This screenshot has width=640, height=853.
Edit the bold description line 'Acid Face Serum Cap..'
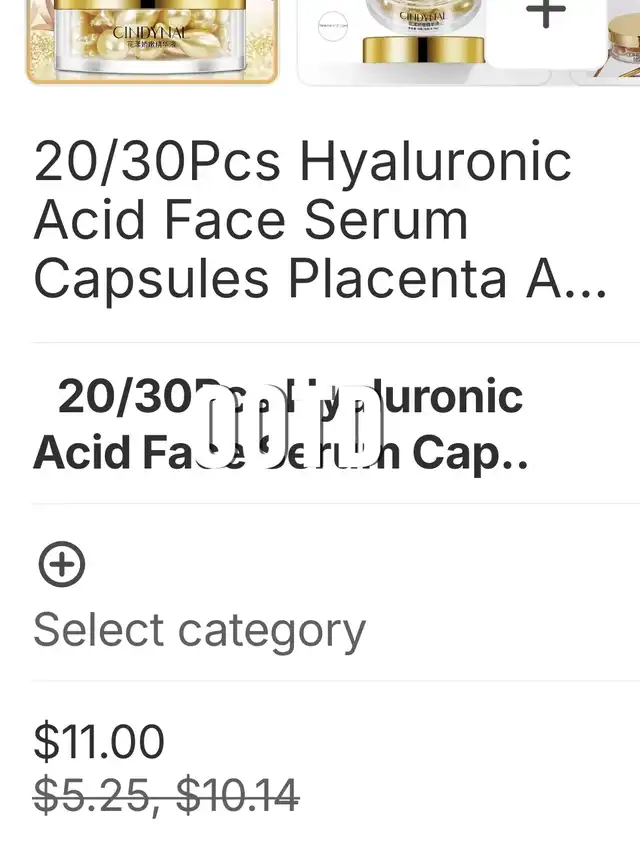[281, 453]
